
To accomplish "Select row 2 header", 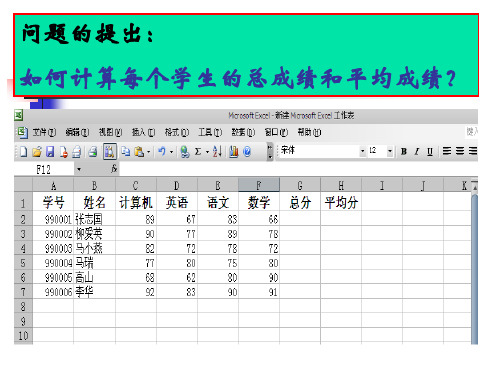I will pyautogui.click(x=23, y=219).
